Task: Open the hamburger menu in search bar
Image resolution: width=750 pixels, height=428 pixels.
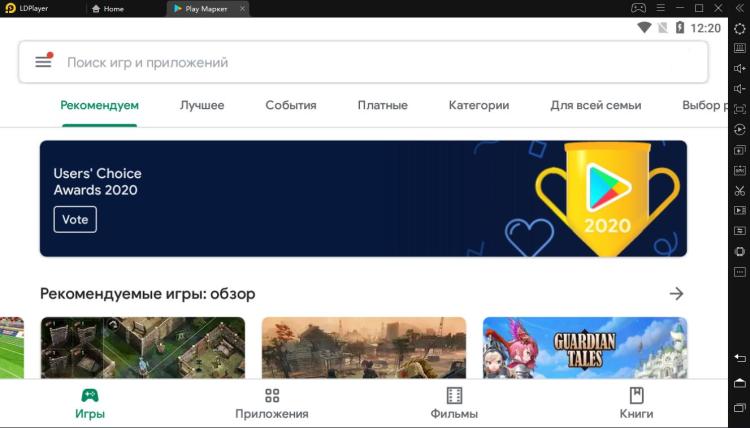Action: 43,62
